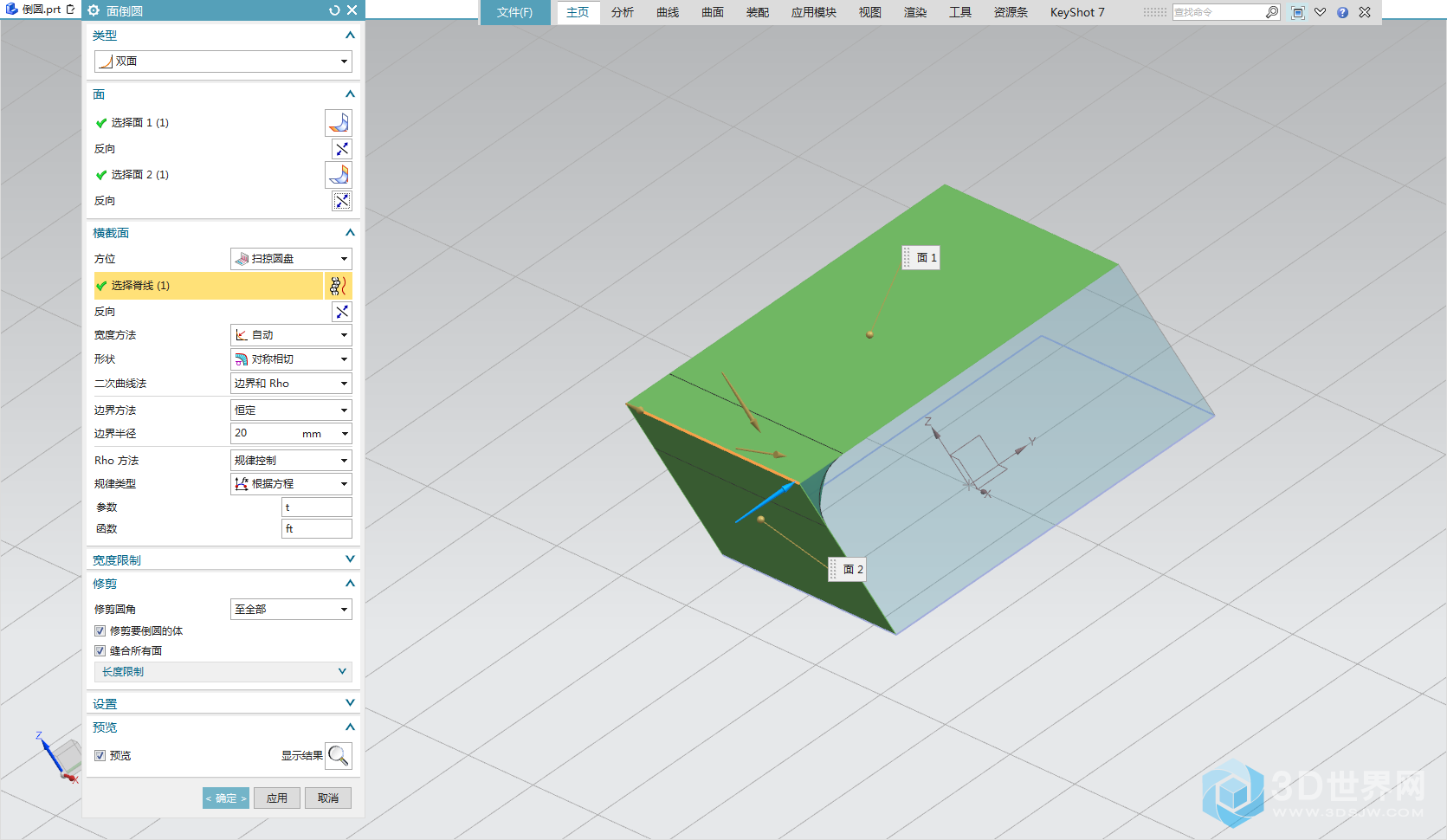Click the Select Face 2 icon
The height and width of the screenshot is (840, 1447).
point(339,175)
